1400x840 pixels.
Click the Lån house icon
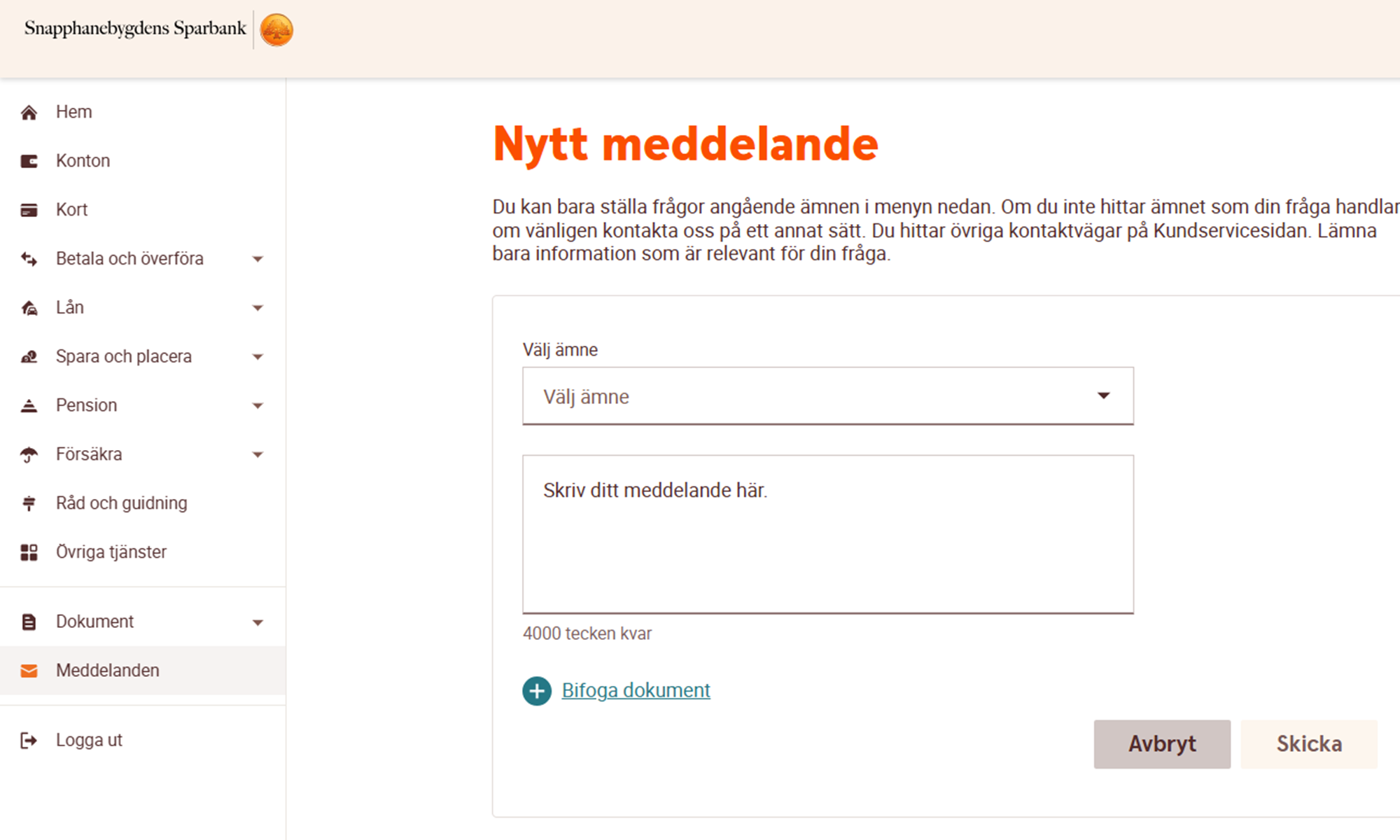[x=29, y=308]
